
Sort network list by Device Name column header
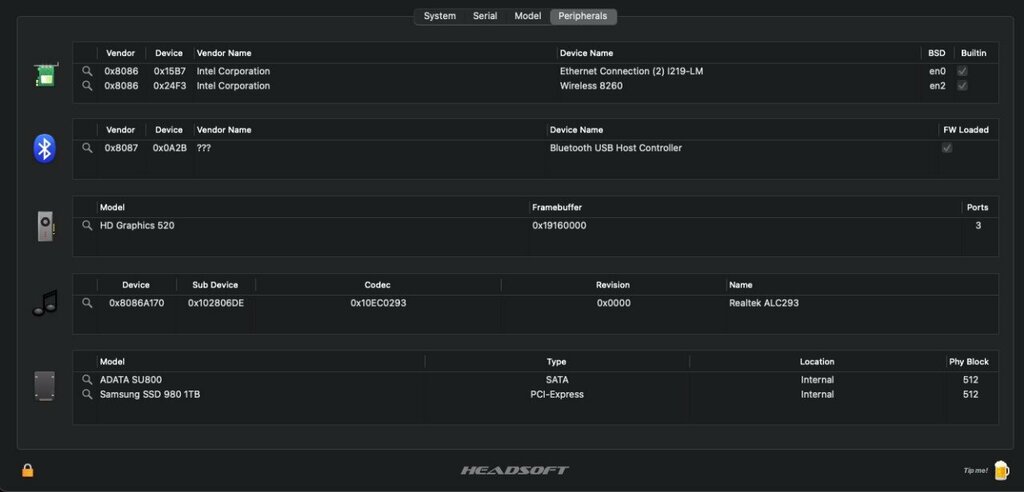click(586, 53)
